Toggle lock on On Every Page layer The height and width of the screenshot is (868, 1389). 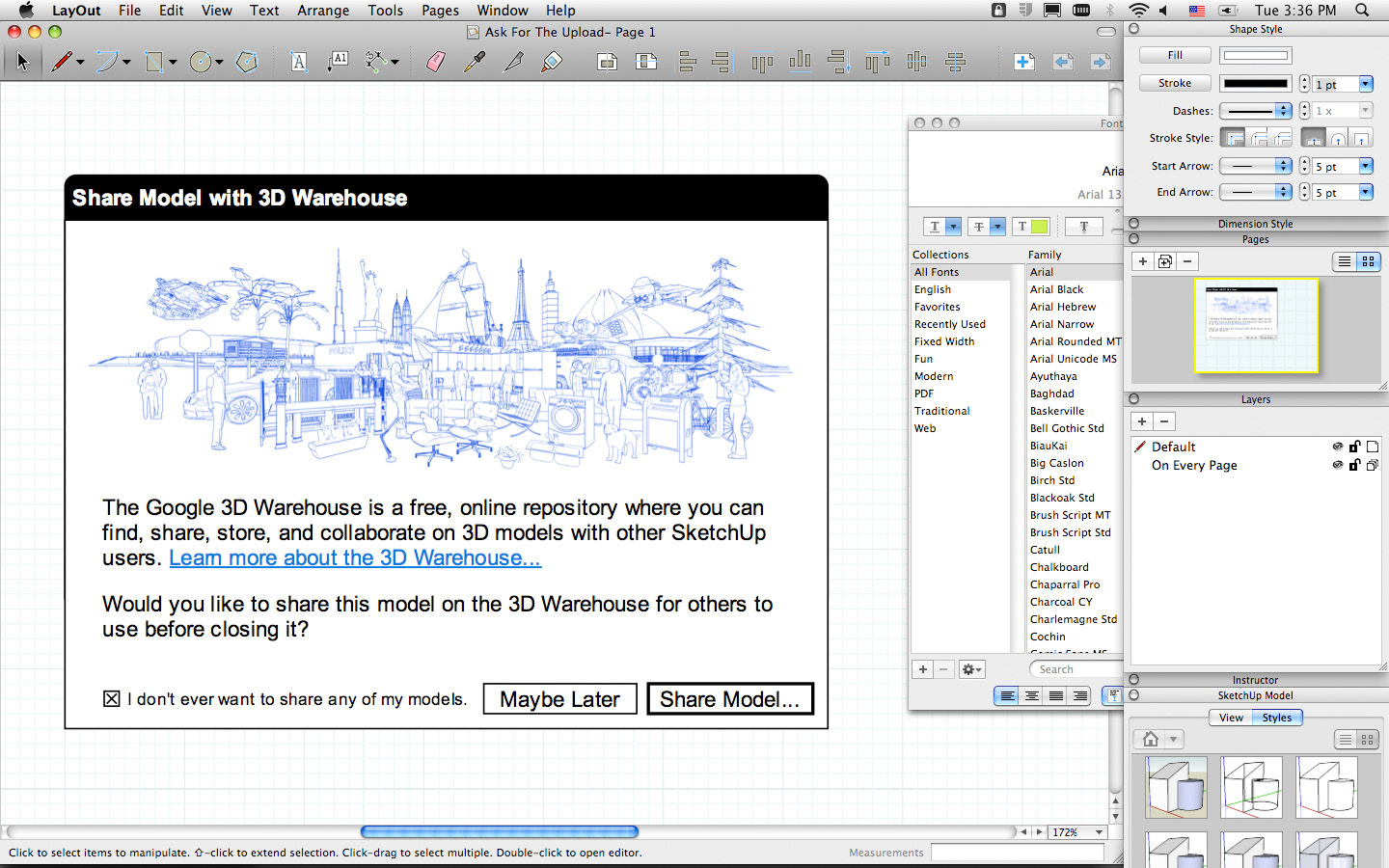click(1354, 465)
